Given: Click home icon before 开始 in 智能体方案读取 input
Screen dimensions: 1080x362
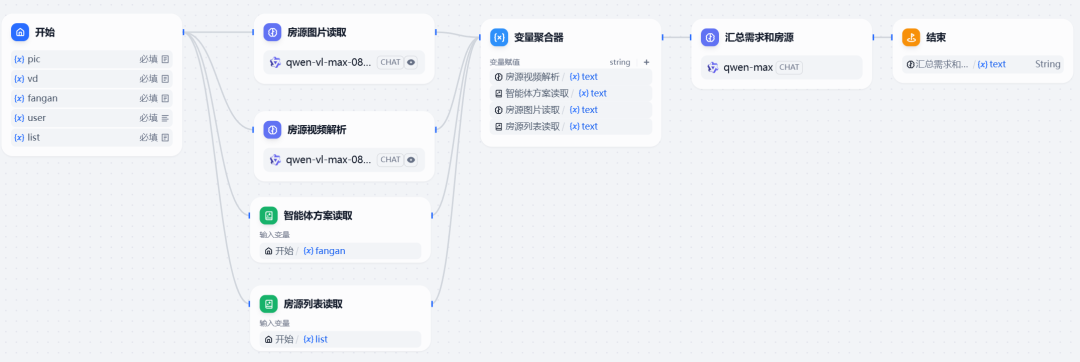Looking at the screenshot, I should (x=269, y=251).
